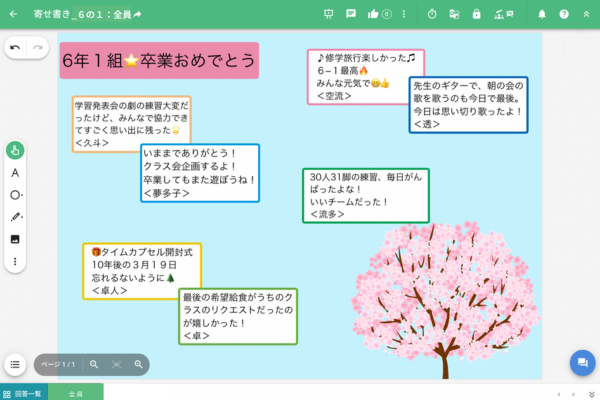This screenshot has width=600, height=400.
Task: Go to previous tab with left arrow
Action: pos(559,394)
